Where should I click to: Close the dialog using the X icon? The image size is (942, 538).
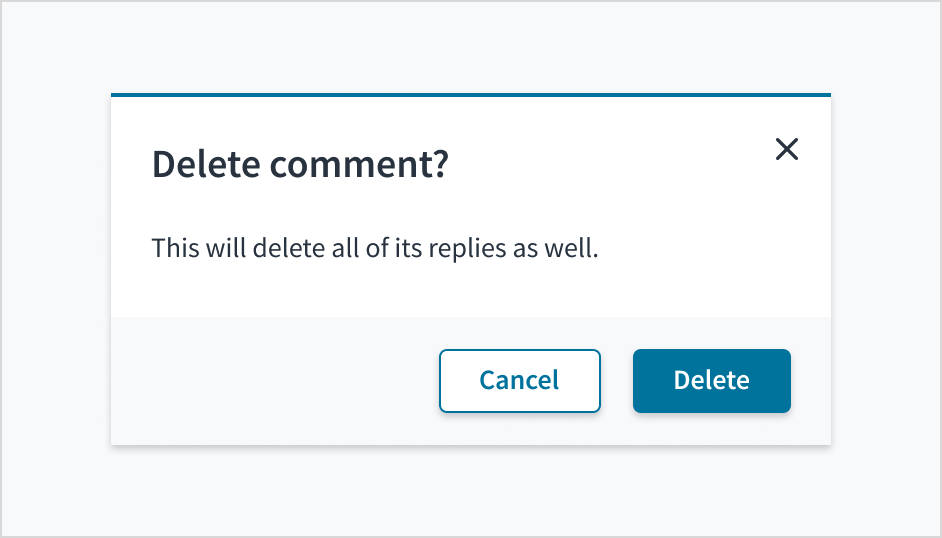(787, 150)
